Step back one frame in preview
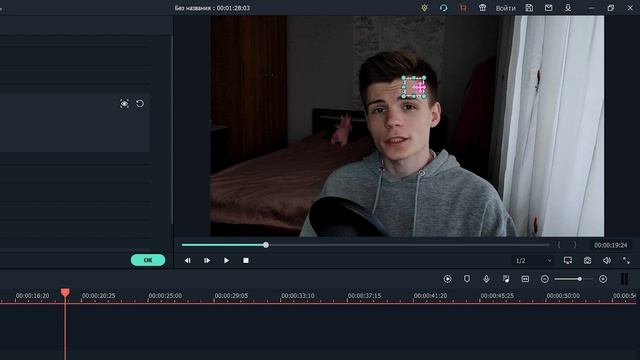 click(x=187, y=260)
